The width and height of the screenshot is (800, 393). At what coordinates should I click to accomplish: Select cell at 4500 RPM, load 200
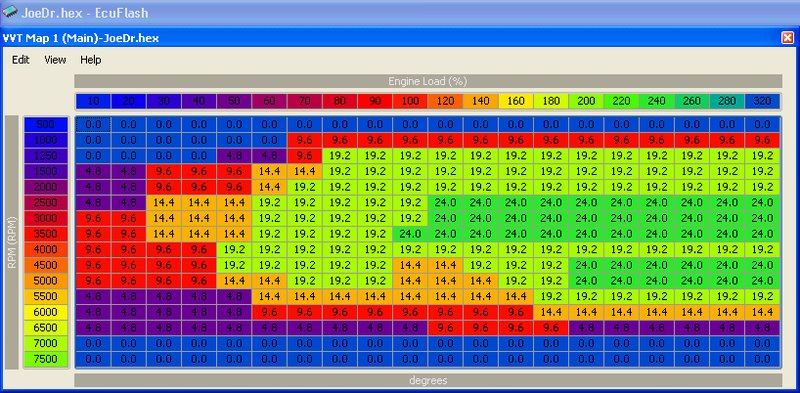(x=586, y=265)
